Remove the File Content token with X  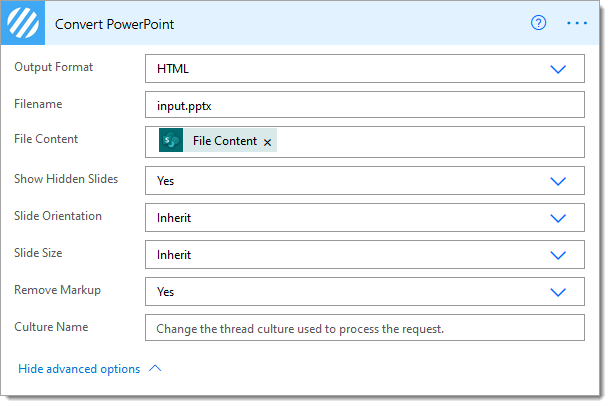click(267, 142)
